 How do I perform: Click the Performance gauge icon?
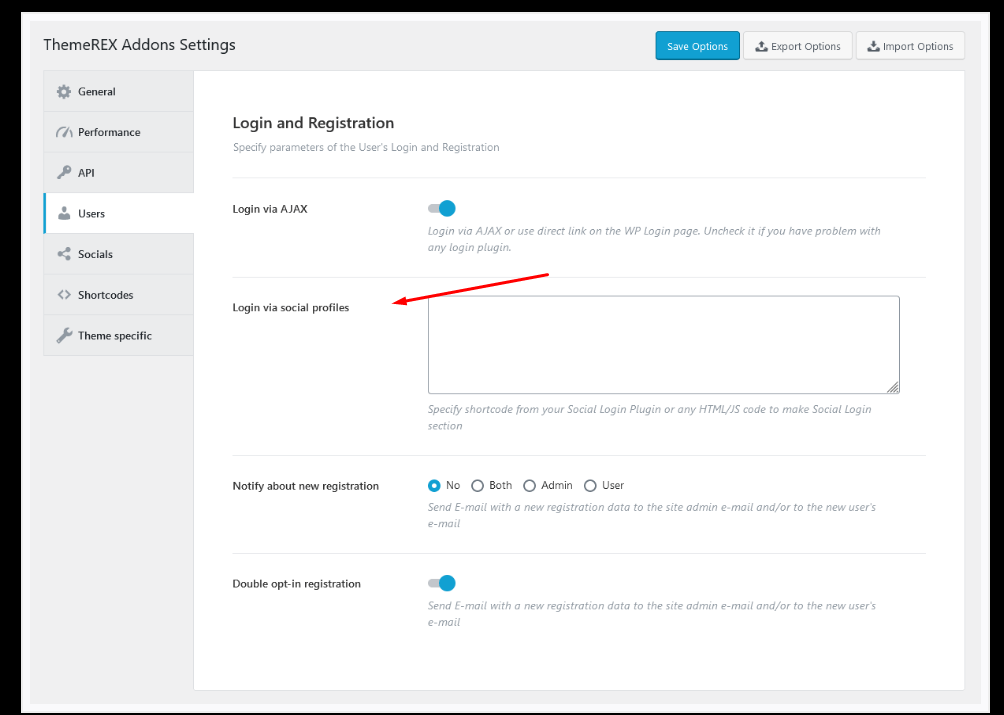pos(64,133)
